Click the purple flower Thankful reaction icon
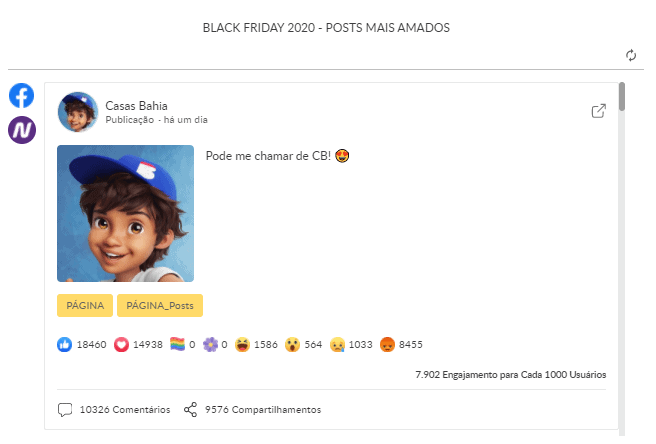The height and width of the screenshot is (444, 656). point(211,344)
